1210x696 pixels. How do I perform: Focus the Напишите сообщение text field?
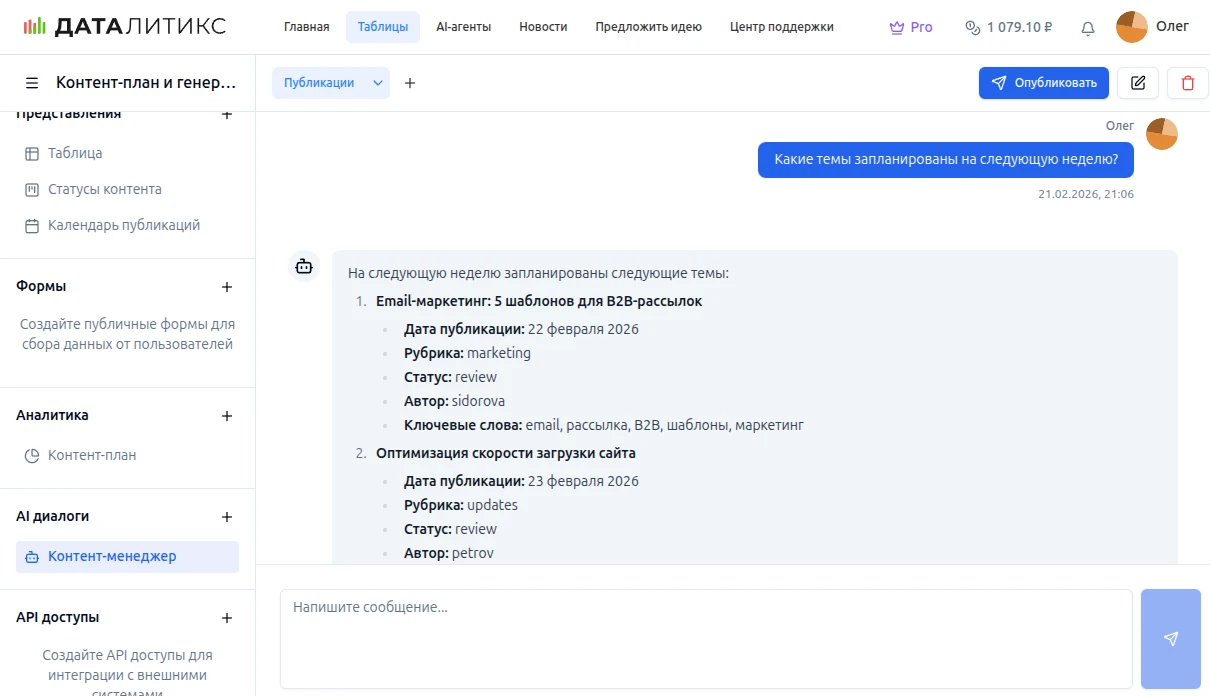coord(706,638)
